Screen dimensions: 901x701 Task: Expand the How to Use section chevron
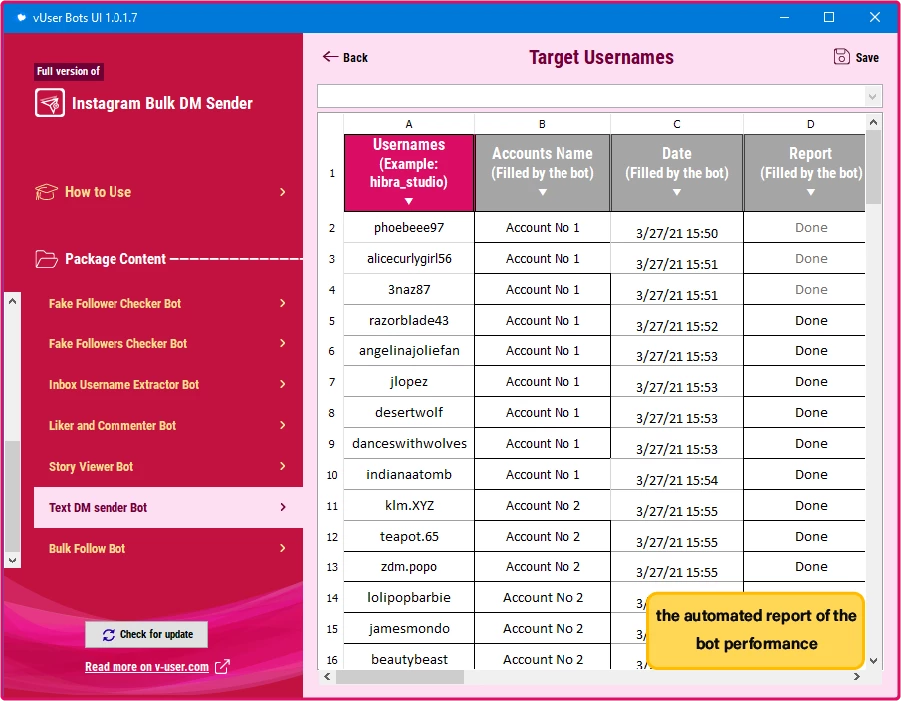click(x=283, y=192)
